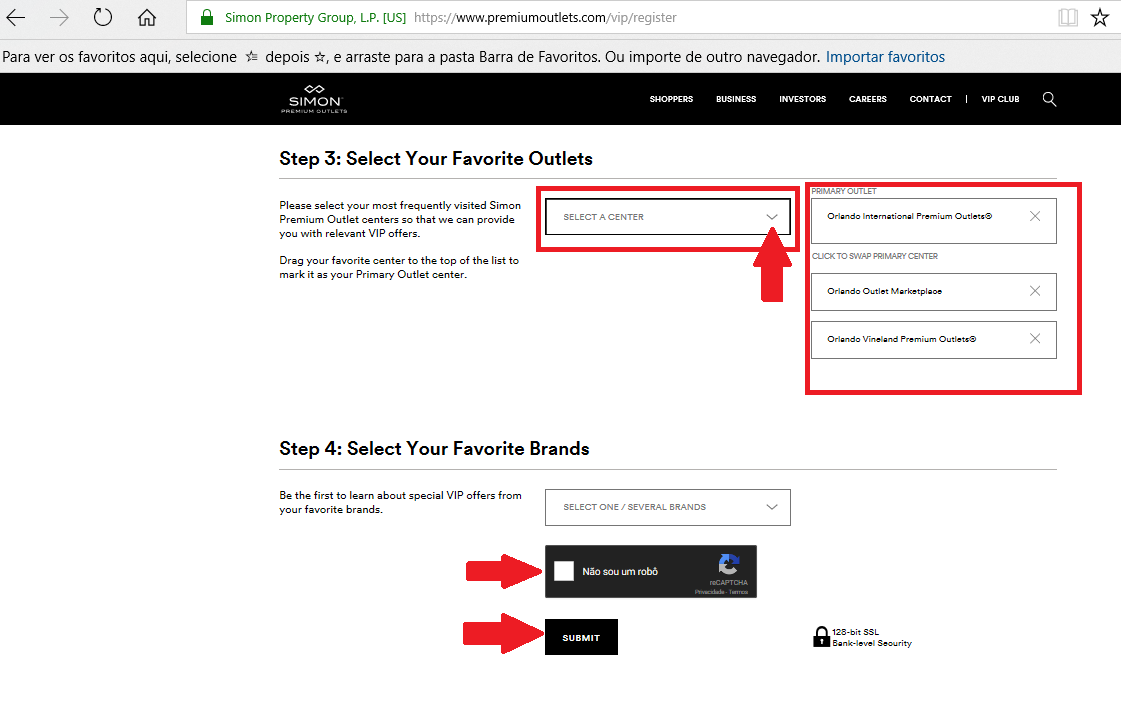Go to browser home page icon
Image resolution: width=1122 pixels, height=718 pixels.
147,17
